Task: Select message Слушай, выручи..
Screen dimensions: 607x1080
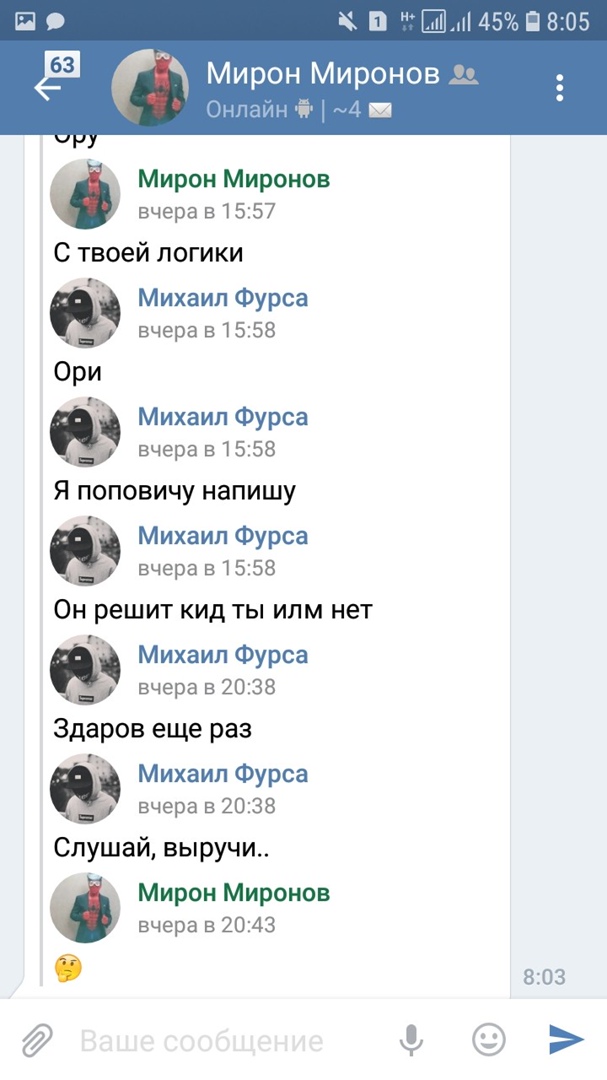Action: click(x=161, y=848)
